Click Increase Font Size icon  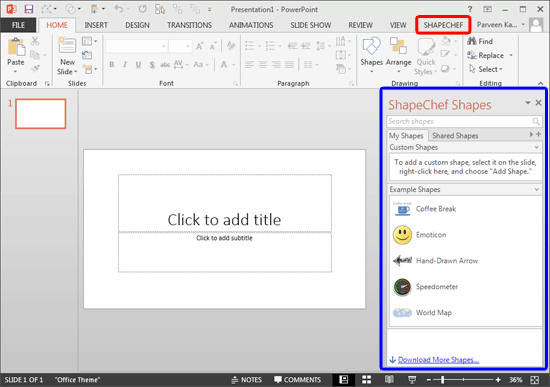pyautogui.click(x=200, y=46)
